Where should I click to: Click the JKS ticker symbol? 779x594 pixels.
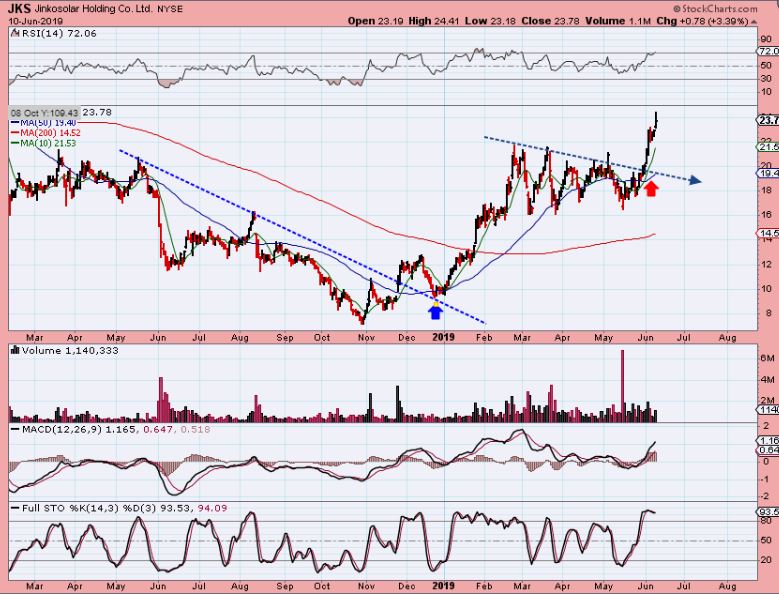[x=19, y=8]
